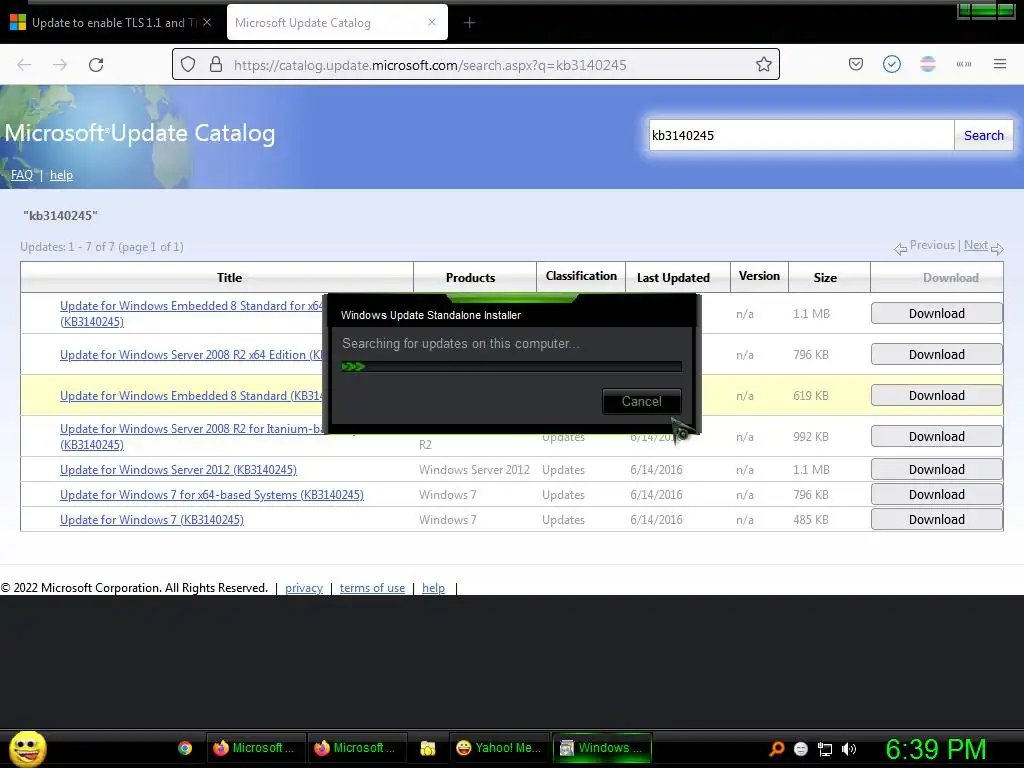Viewport: 1024px width, 768px height.
Task: Open the shield tracking protection icon
Action: pos(188,65)
